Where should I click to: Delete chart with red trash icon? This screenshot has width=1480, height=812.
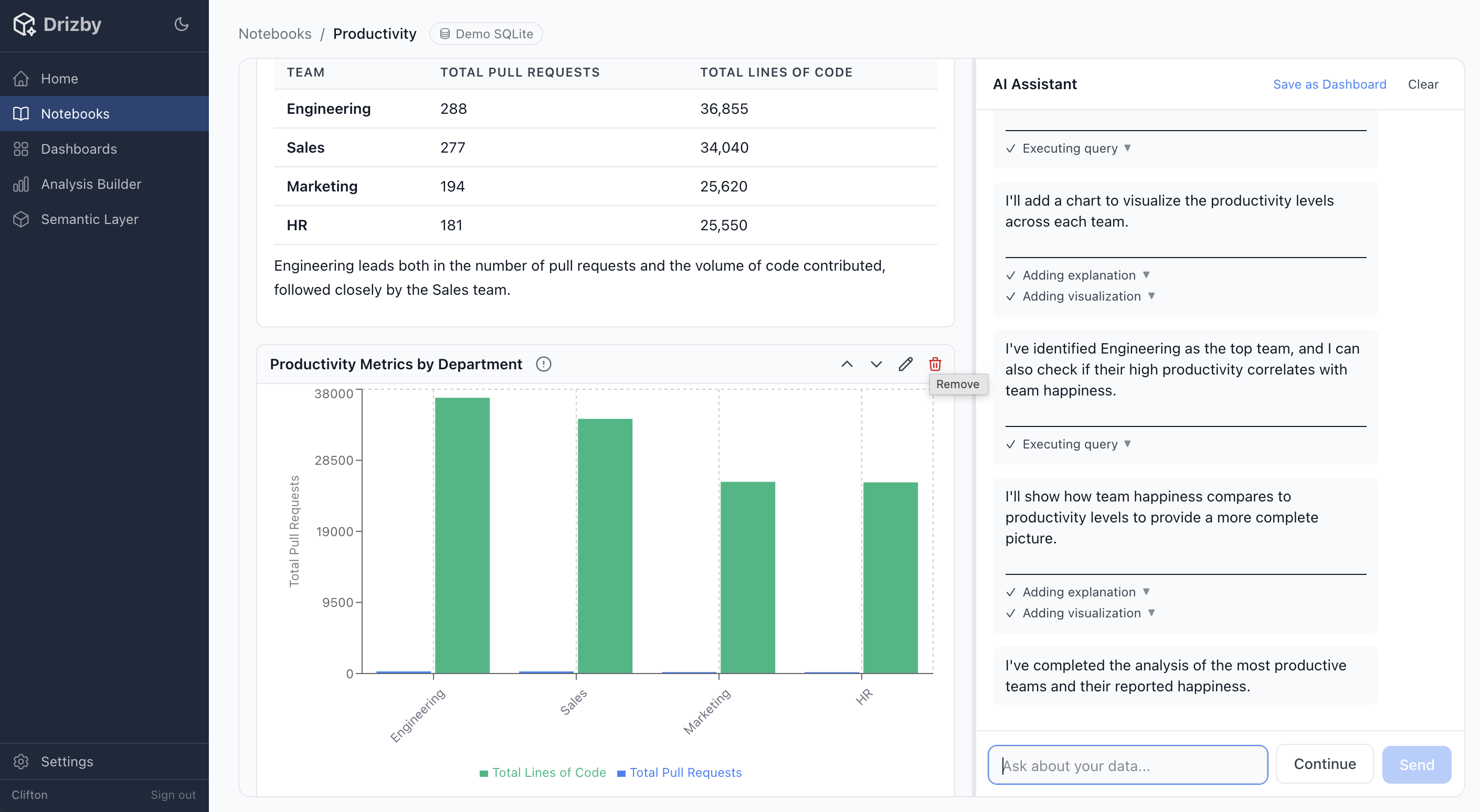coord(935,364)
